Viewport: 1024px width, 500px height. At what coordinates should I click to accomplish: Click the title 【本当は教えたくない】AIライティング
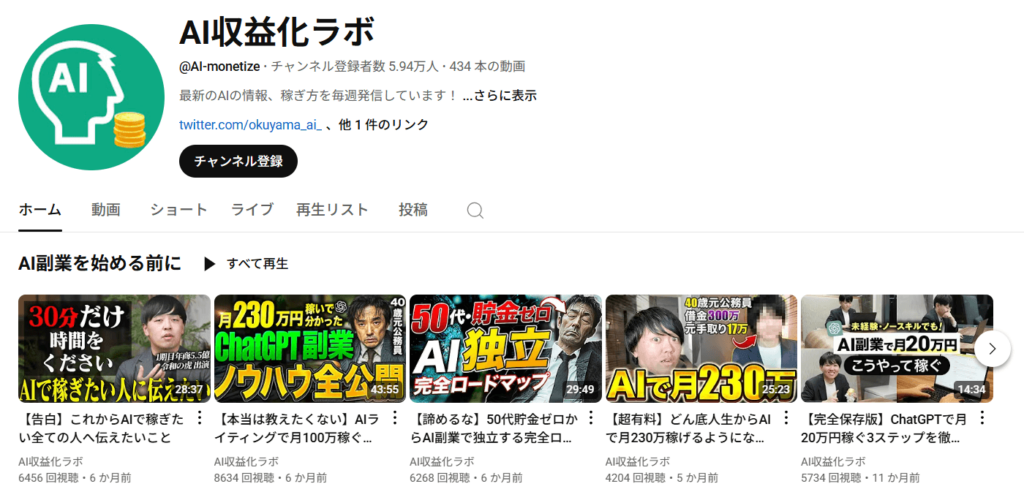click(297, 428)
